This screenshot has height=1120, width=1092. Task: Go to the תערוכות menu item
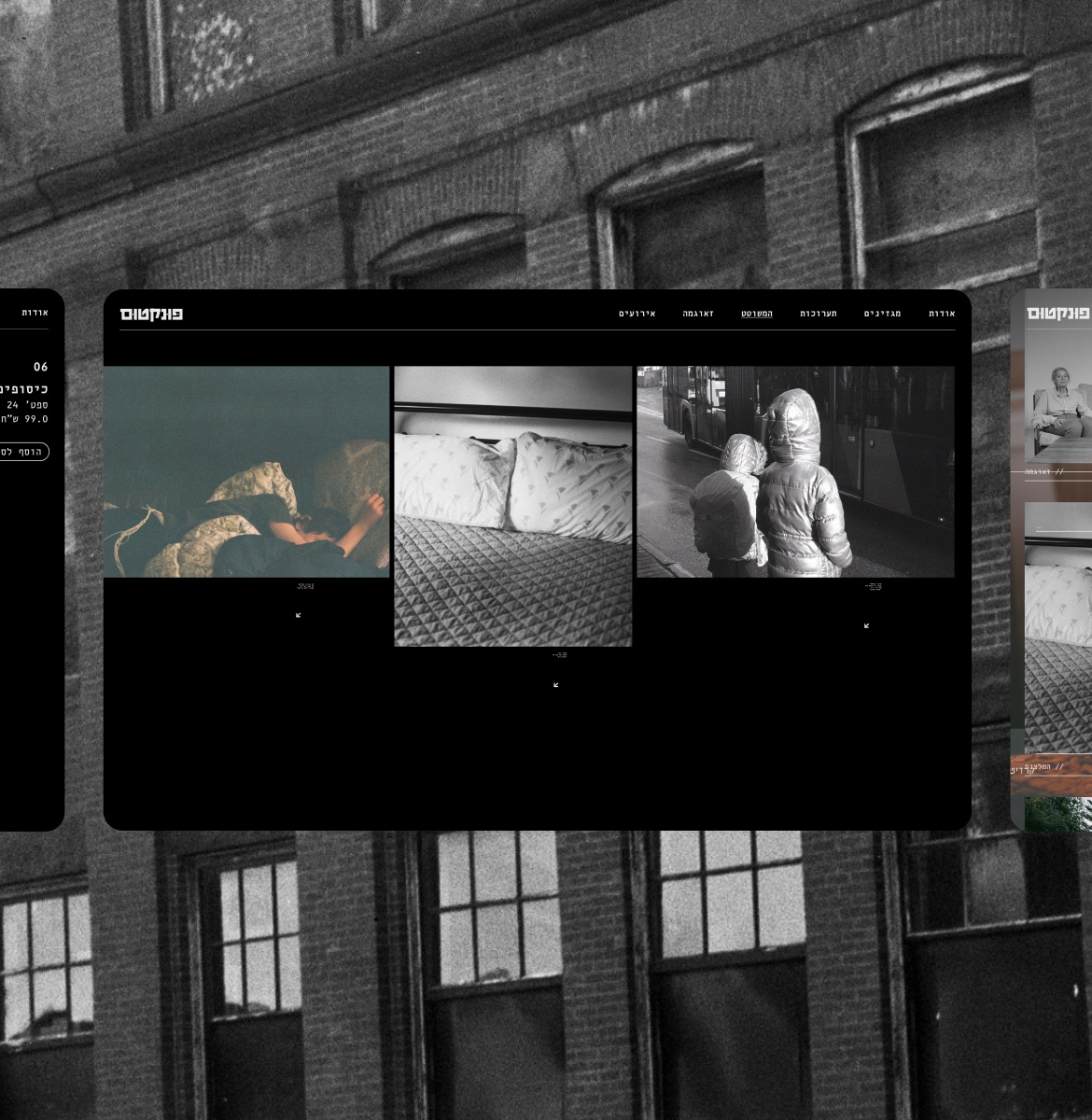click(x=819, y=314)
